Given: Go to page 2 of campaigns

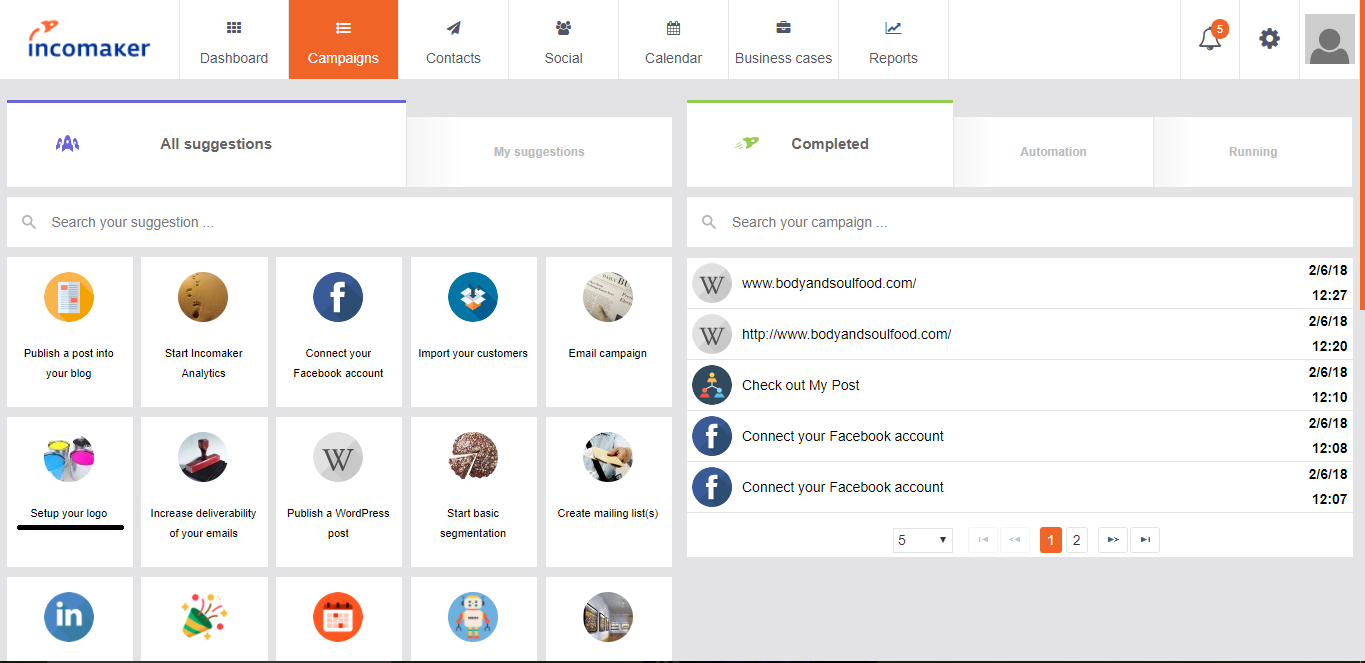Looking at the screenshot, I should (x=1076, y=540).
